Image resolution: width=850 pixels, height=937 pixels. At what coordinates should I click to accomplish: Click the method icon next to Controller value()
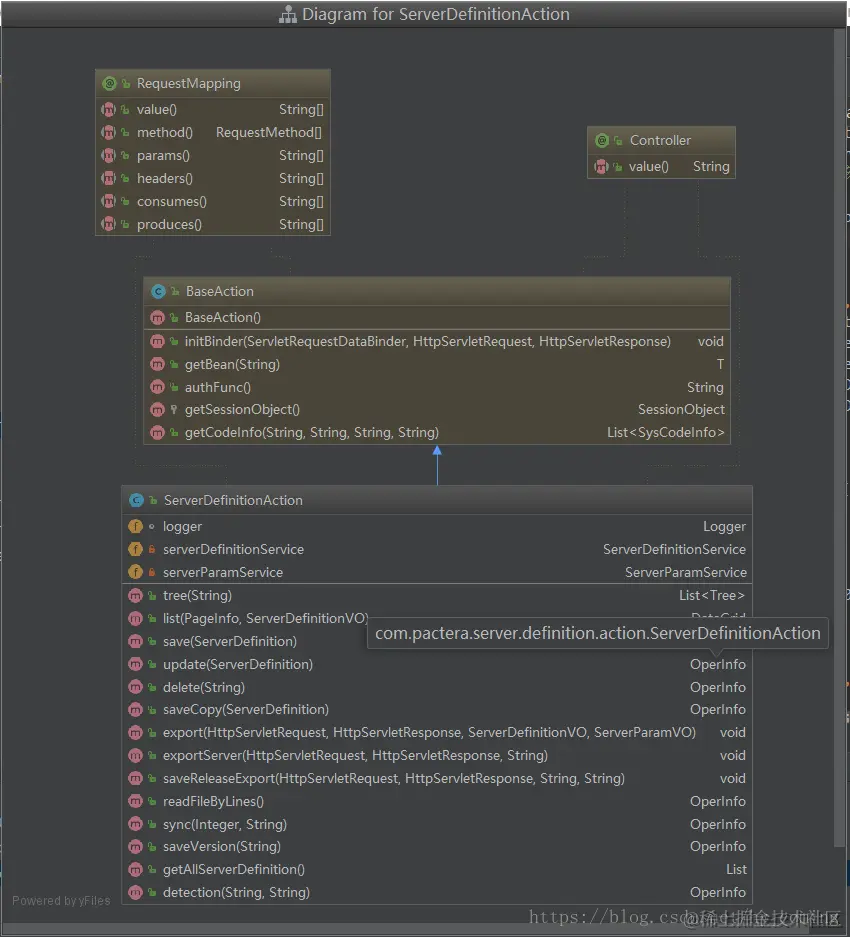coord(601,167)
